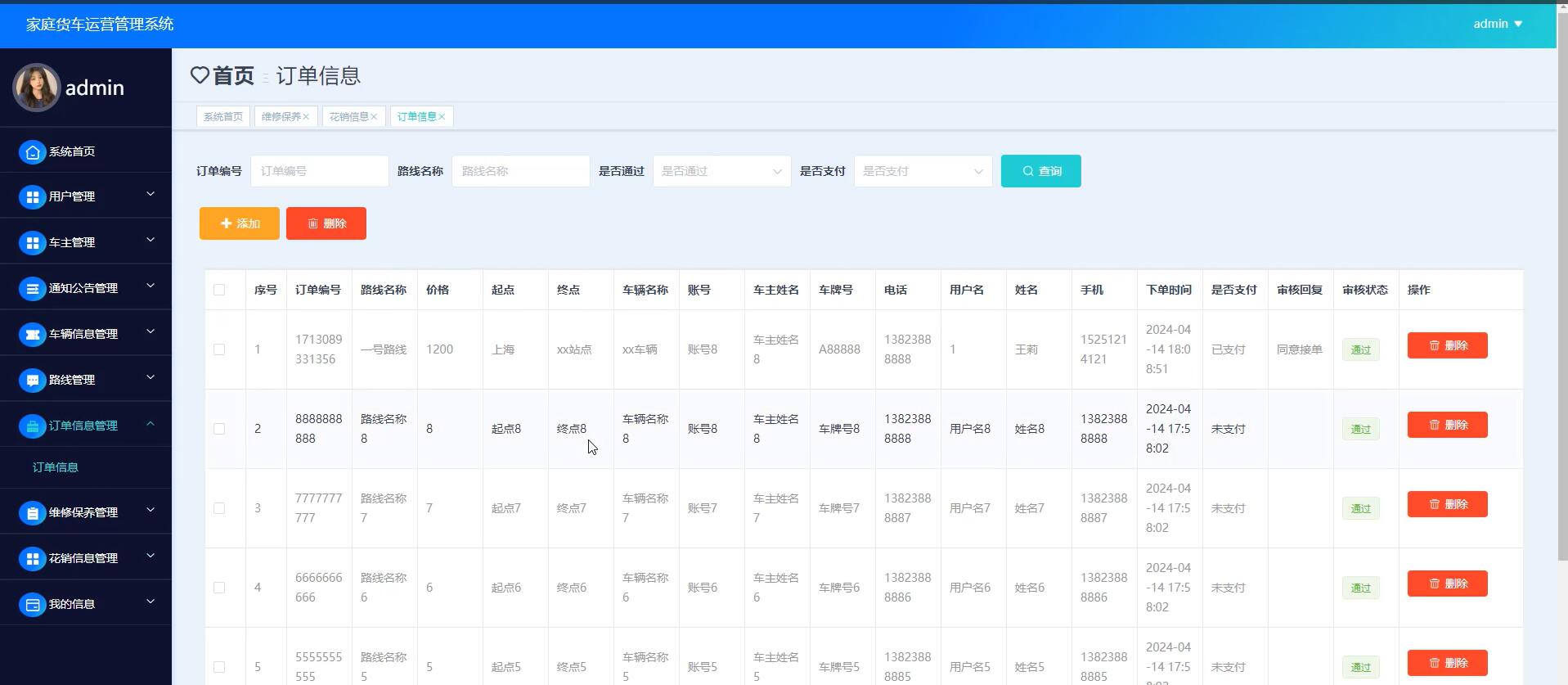Image resolution: width=1568 pixels, height=685 pixels.
Task: Click the 同意接单 review reply cell
Action: click(1299, 349)
